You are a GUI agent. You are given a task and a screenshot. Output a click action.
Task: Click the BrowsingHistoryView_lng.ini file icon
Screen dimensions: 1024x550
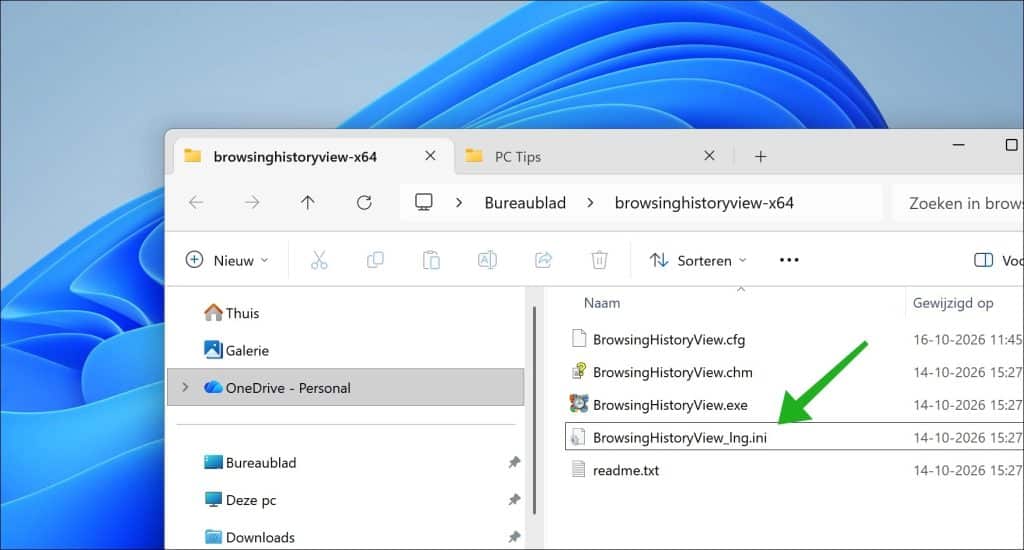point(579,436)
